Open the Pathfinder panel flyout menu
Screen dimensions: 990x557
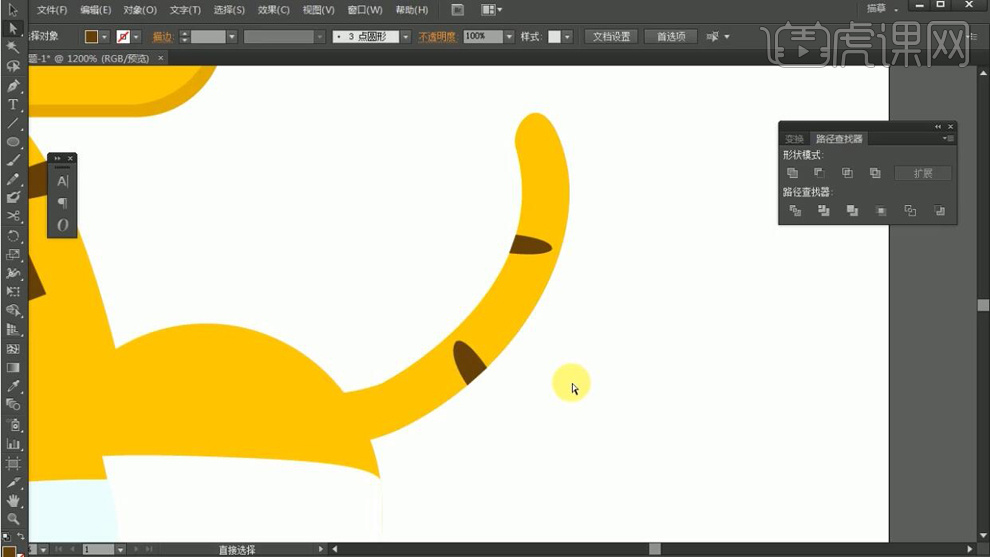coord(947,138)
